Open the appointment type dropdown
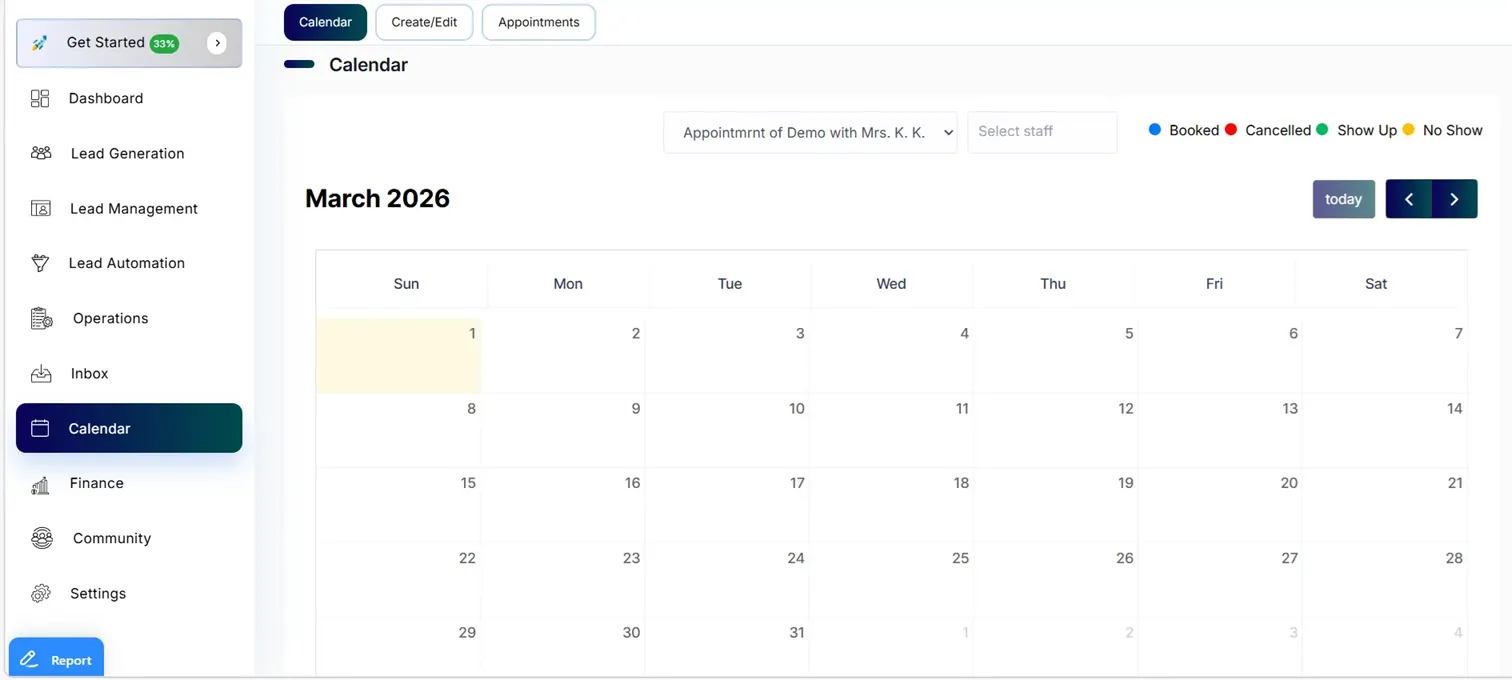1512x680 pixels. (x=810, y=132)
